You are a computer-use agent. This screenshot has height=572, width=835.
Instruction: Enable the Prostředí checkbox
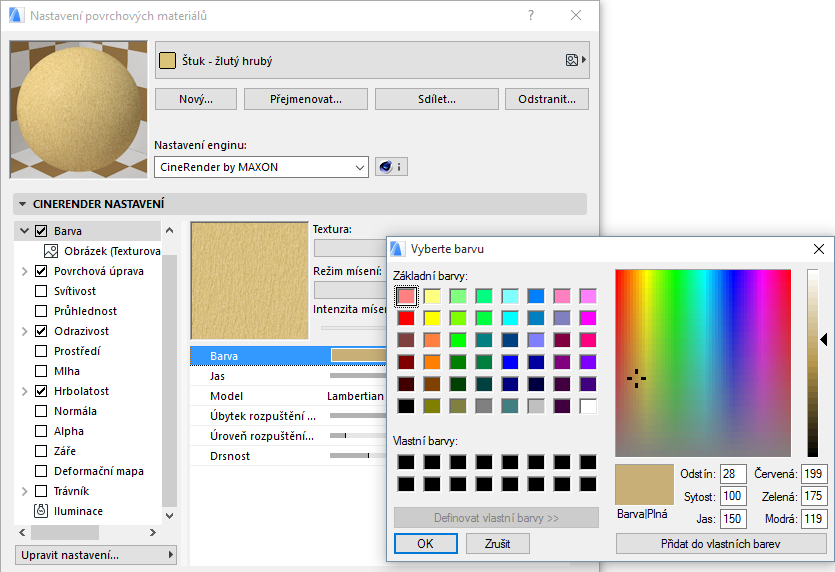coord(41,351)
